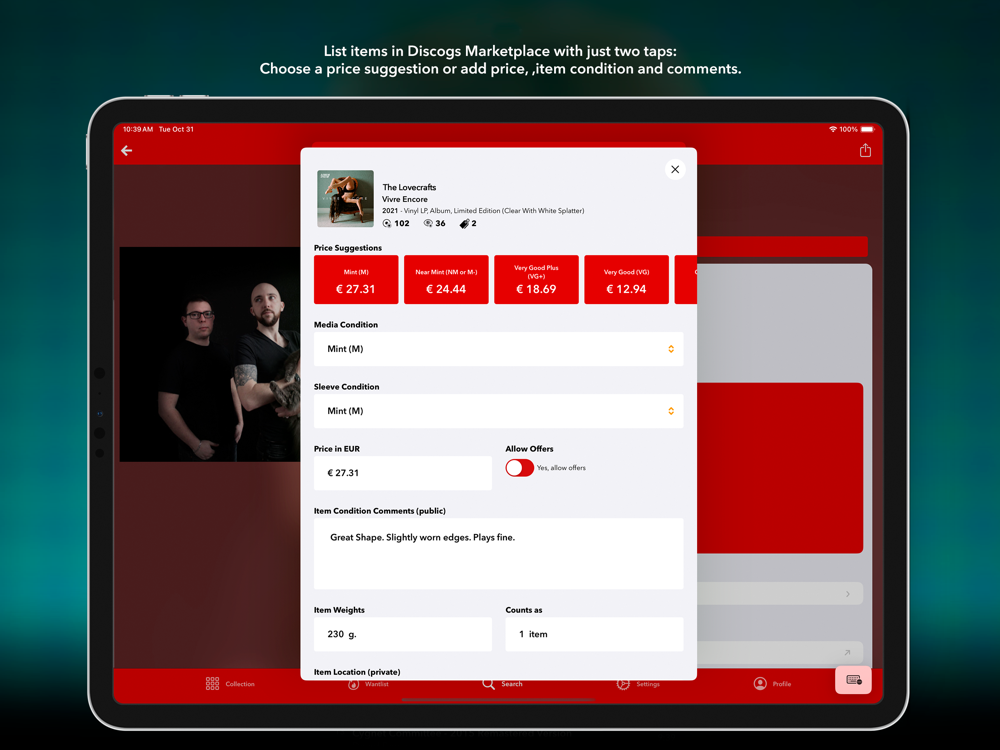Tap the Wi-Fi status icon

point(832,129)
